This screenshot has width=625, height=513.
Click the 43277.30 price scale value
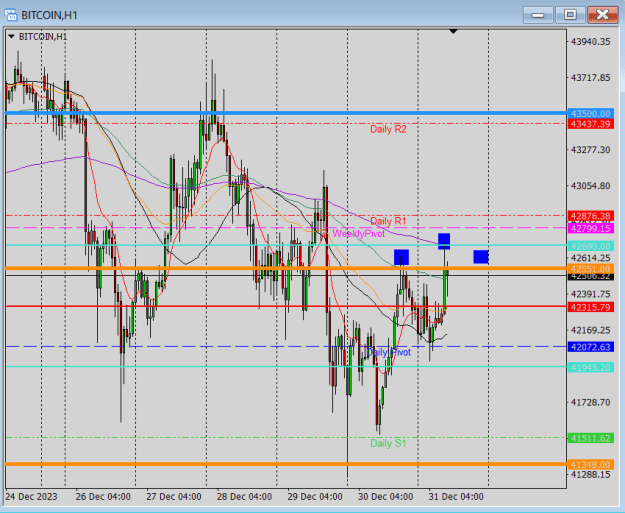591,150
